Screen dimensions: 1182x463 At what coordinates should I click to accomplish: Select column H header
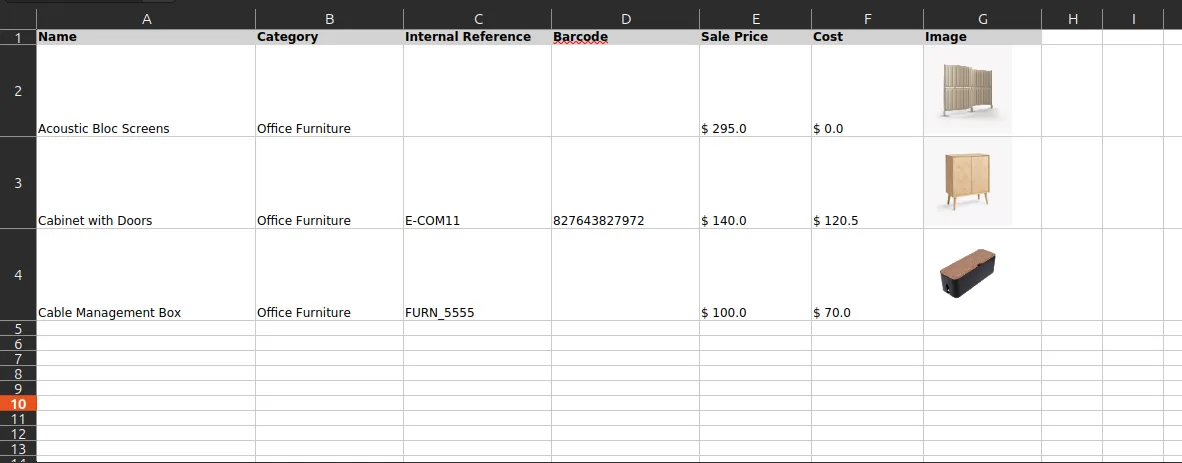tap(1072, 20)
